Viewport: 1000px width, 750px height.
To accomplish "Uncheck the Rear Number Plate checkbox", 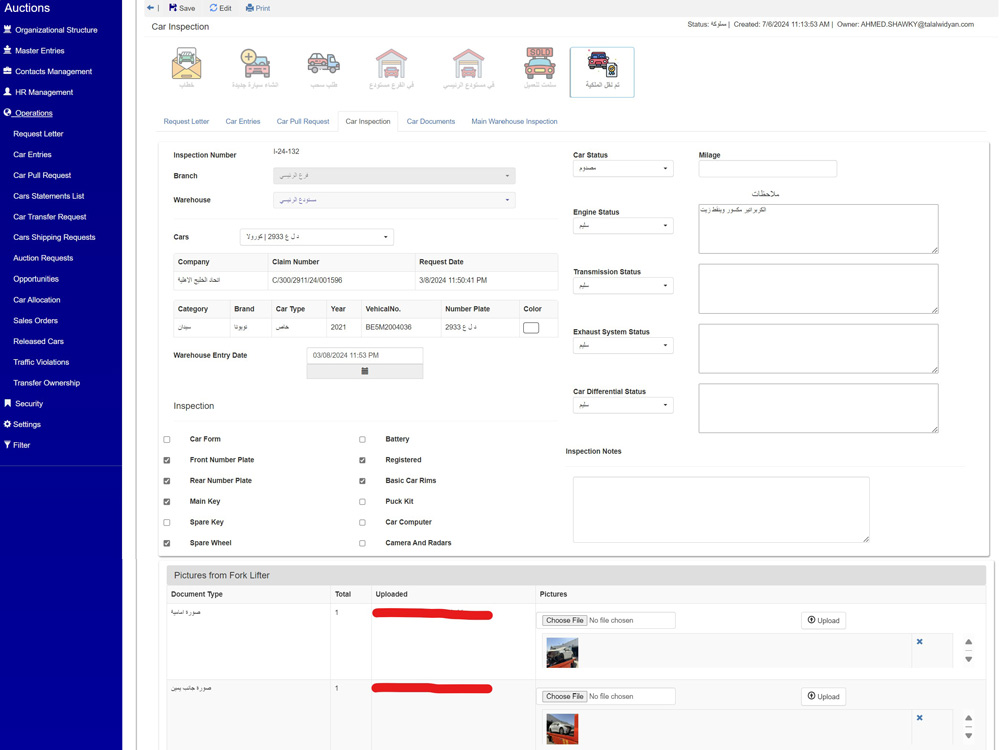I will pyautogui.click(x=167, y=481).
